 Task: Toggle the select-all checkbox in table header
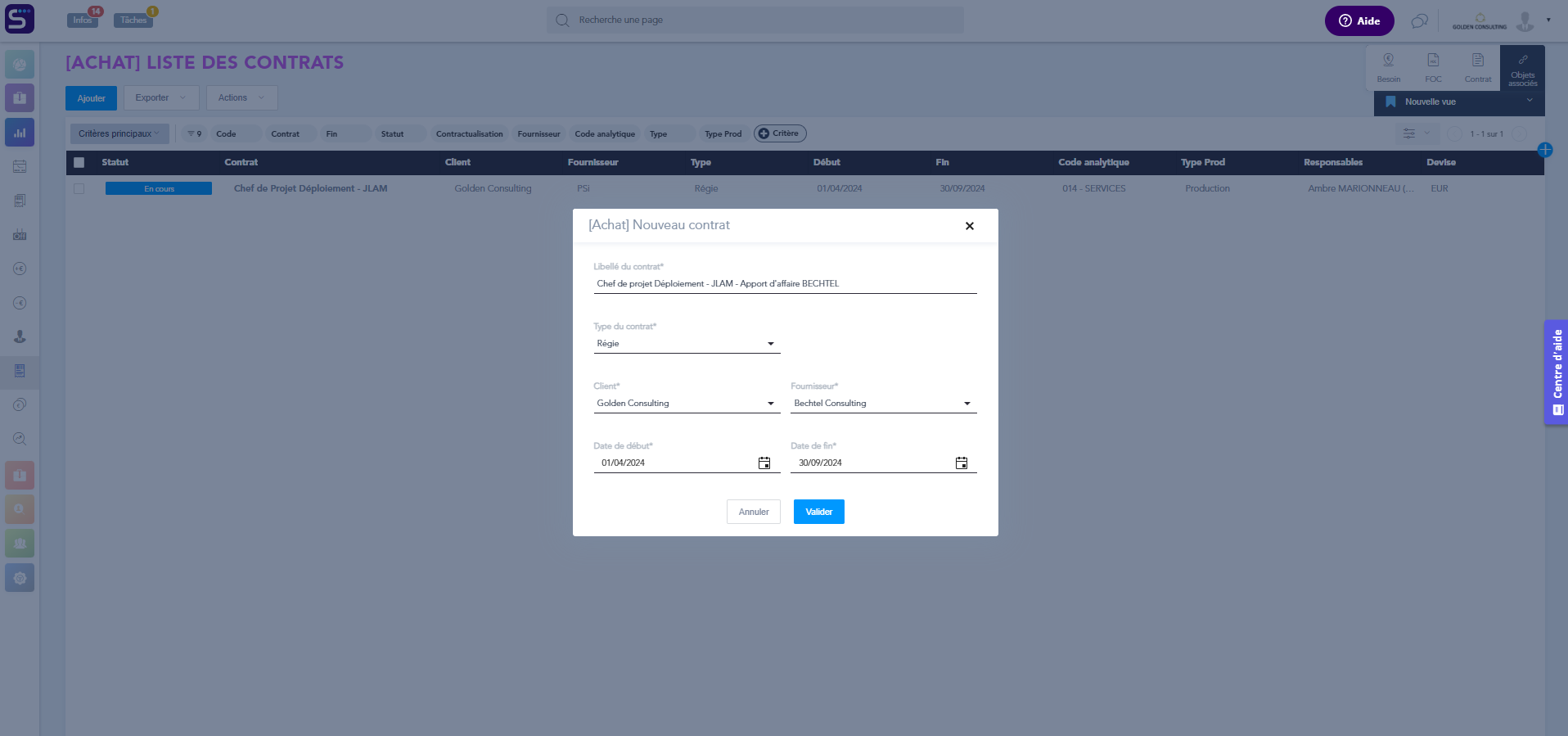pos(79,162)
